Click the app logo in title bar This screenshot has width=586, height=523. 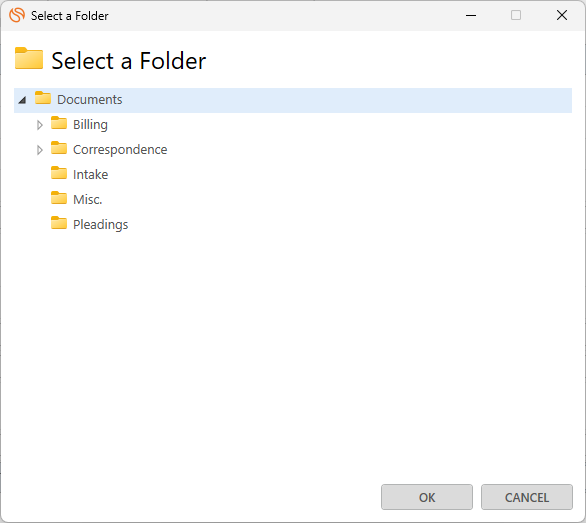[17, 15]
